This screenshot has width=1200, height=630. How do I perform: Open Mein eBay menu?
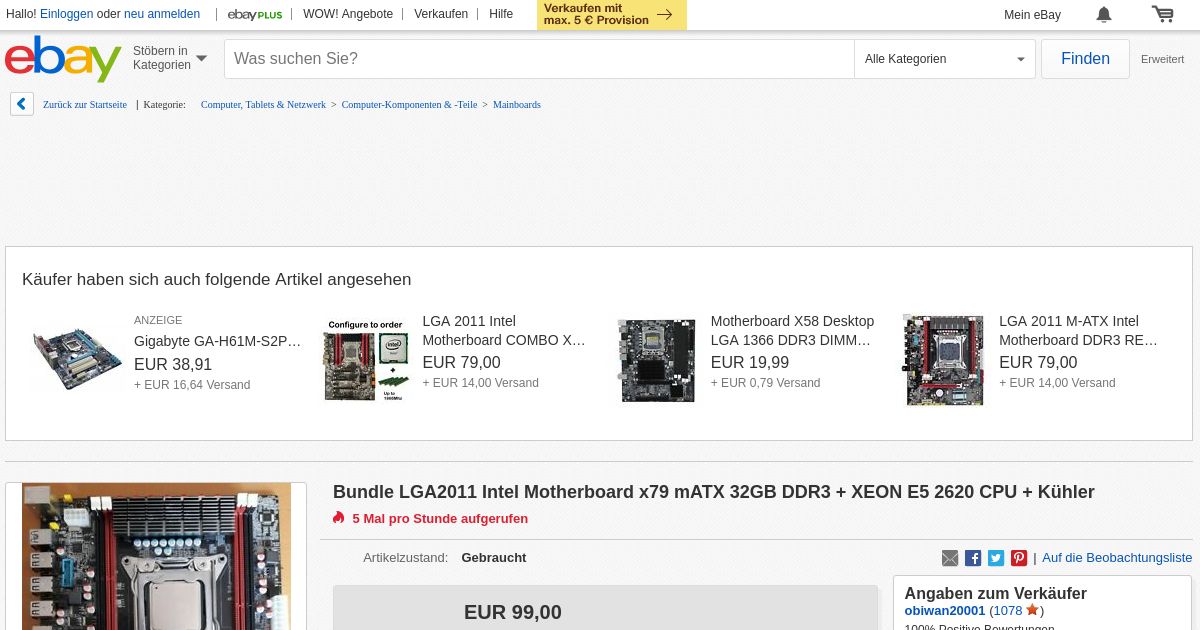click(x=1032, y=14)
